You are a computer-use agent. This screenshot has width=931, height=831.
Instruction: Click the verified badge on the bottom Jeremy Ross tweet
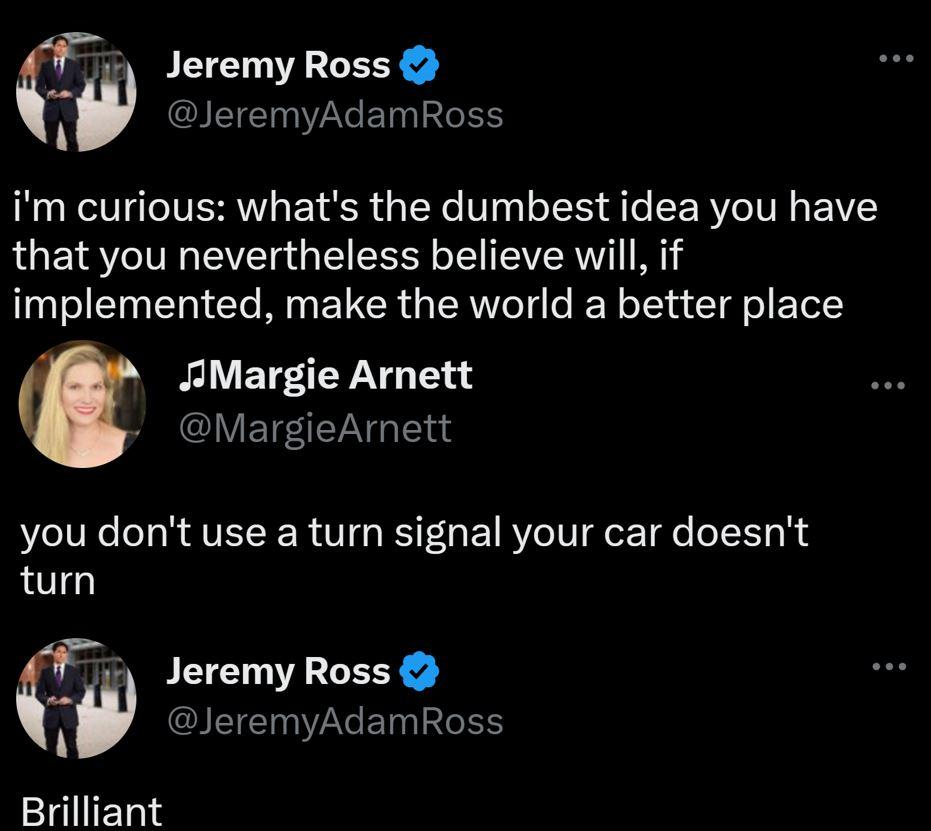point(417,672)
